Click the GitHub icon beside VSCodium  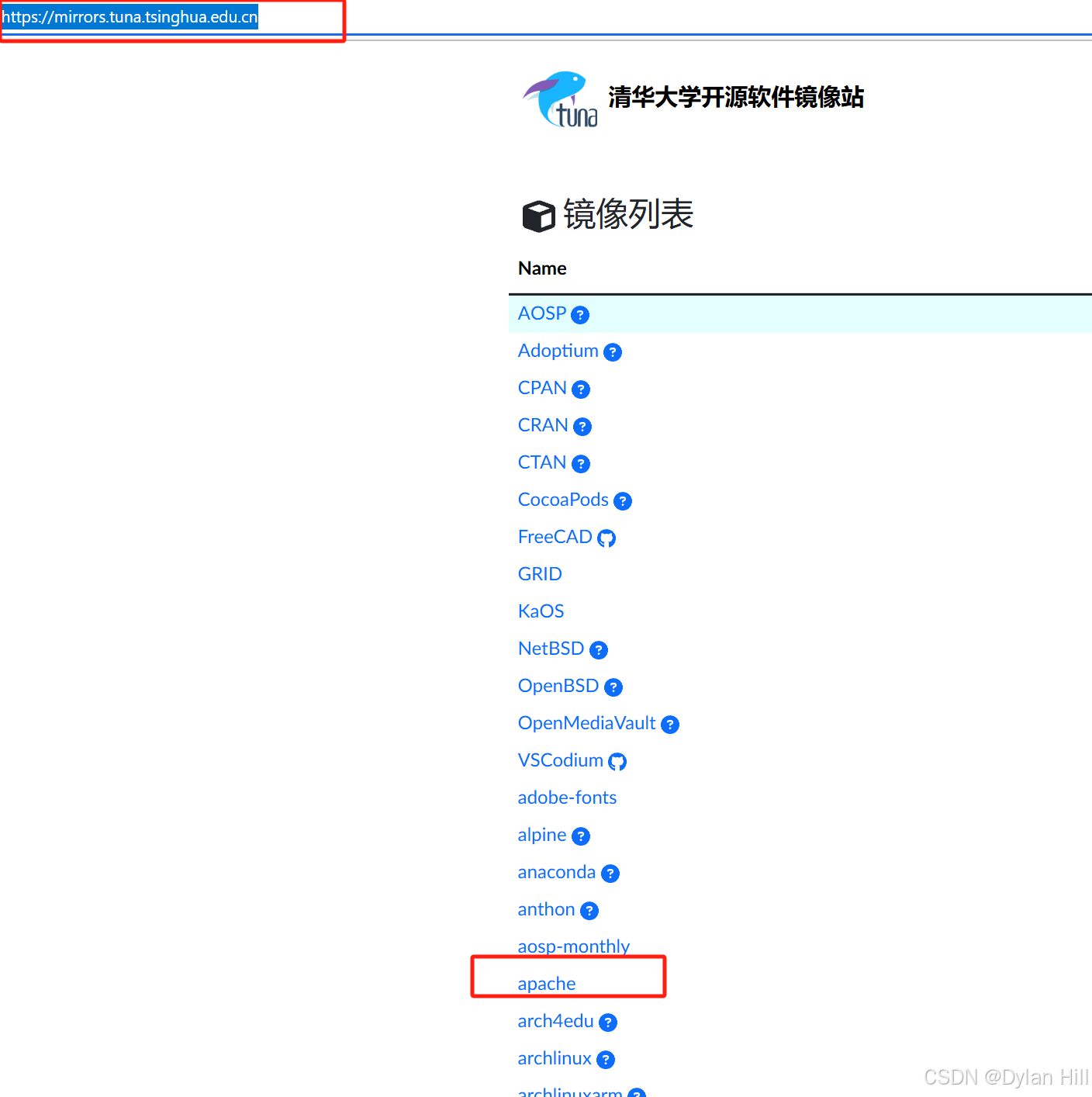point(617,762)
